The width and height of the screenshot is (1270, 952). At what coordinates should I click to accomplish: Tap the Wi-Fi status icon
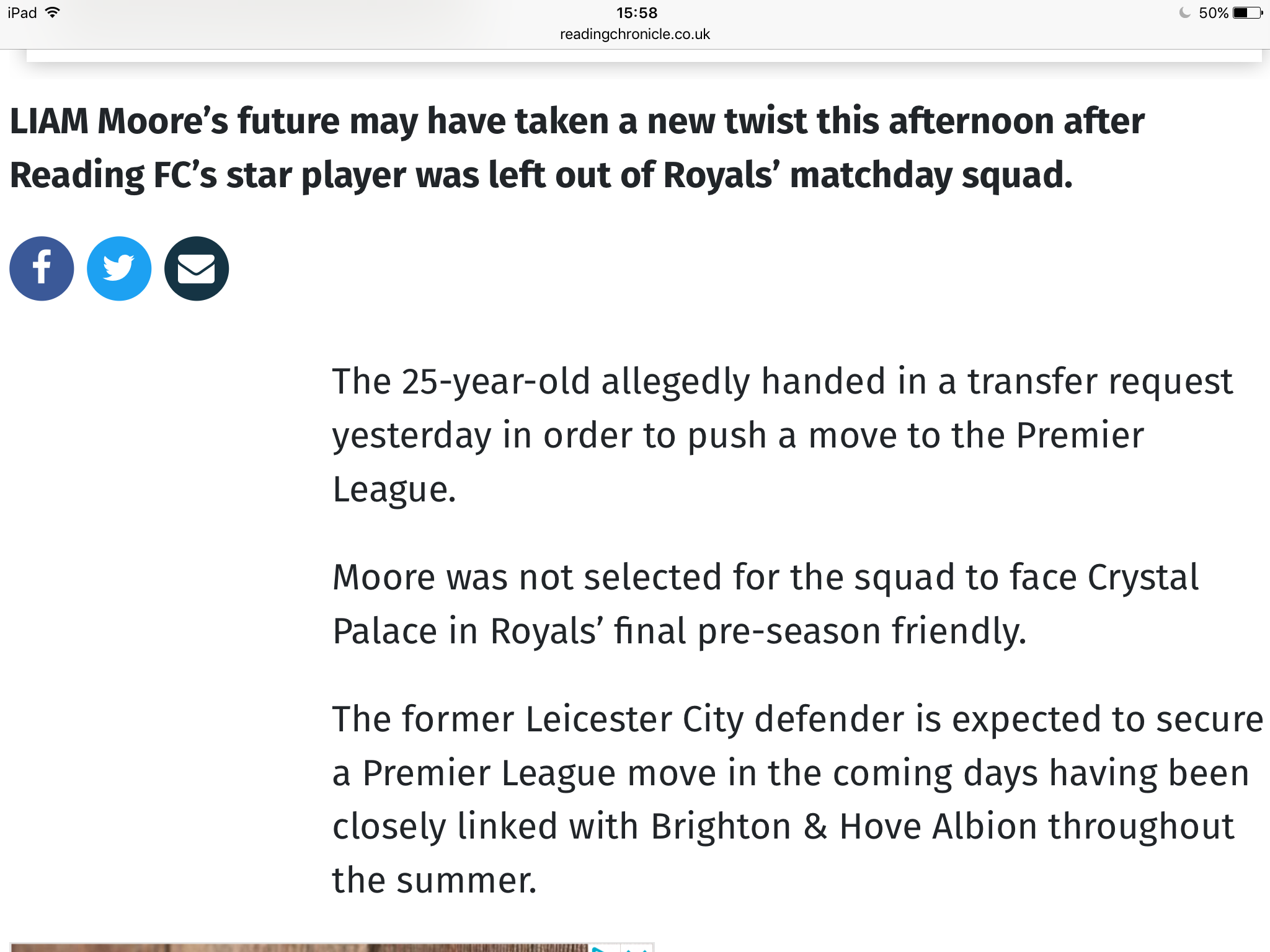[x=53, y=12]
